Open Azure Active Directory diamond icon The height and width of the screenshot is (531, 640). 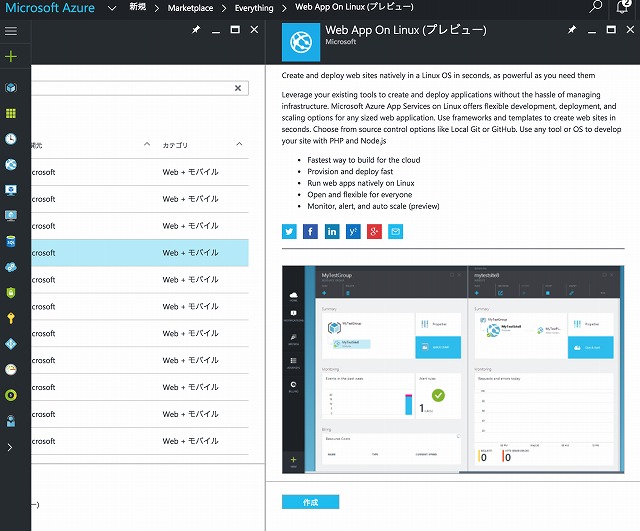point(11,344)
